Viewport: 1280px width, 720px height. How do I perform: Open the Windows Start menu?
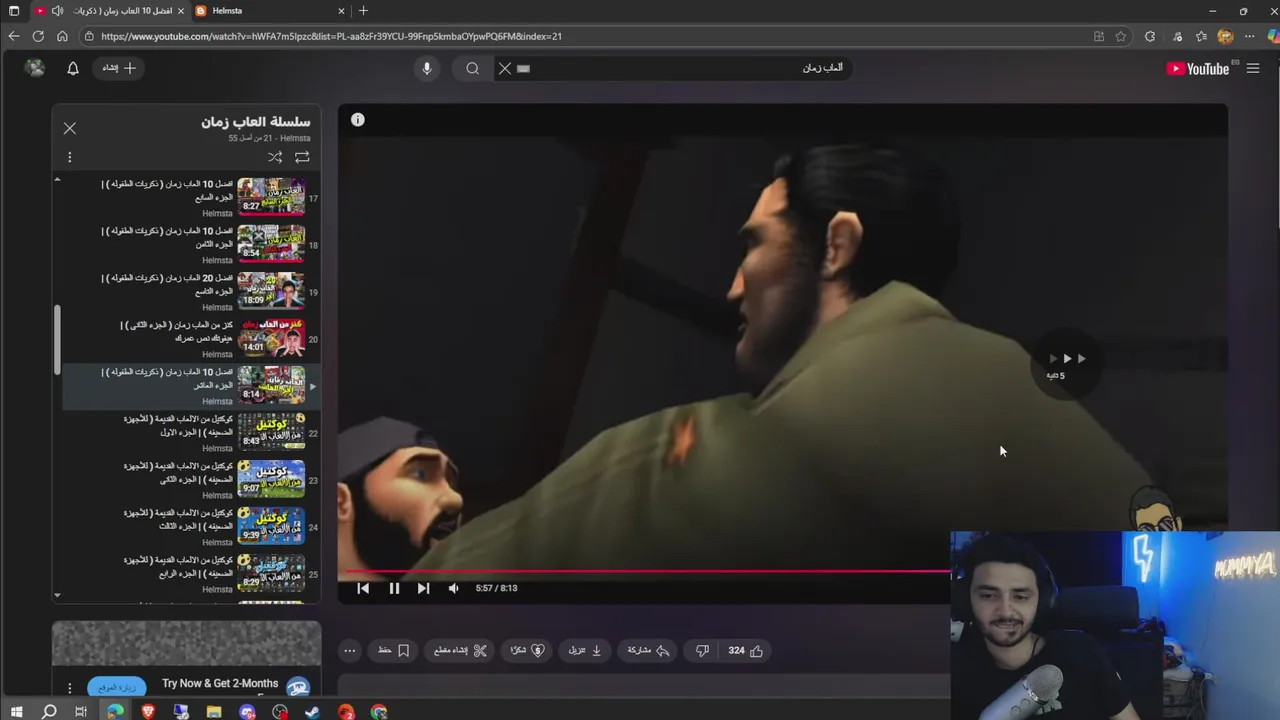pyautogui.click(x=16, y=712)
